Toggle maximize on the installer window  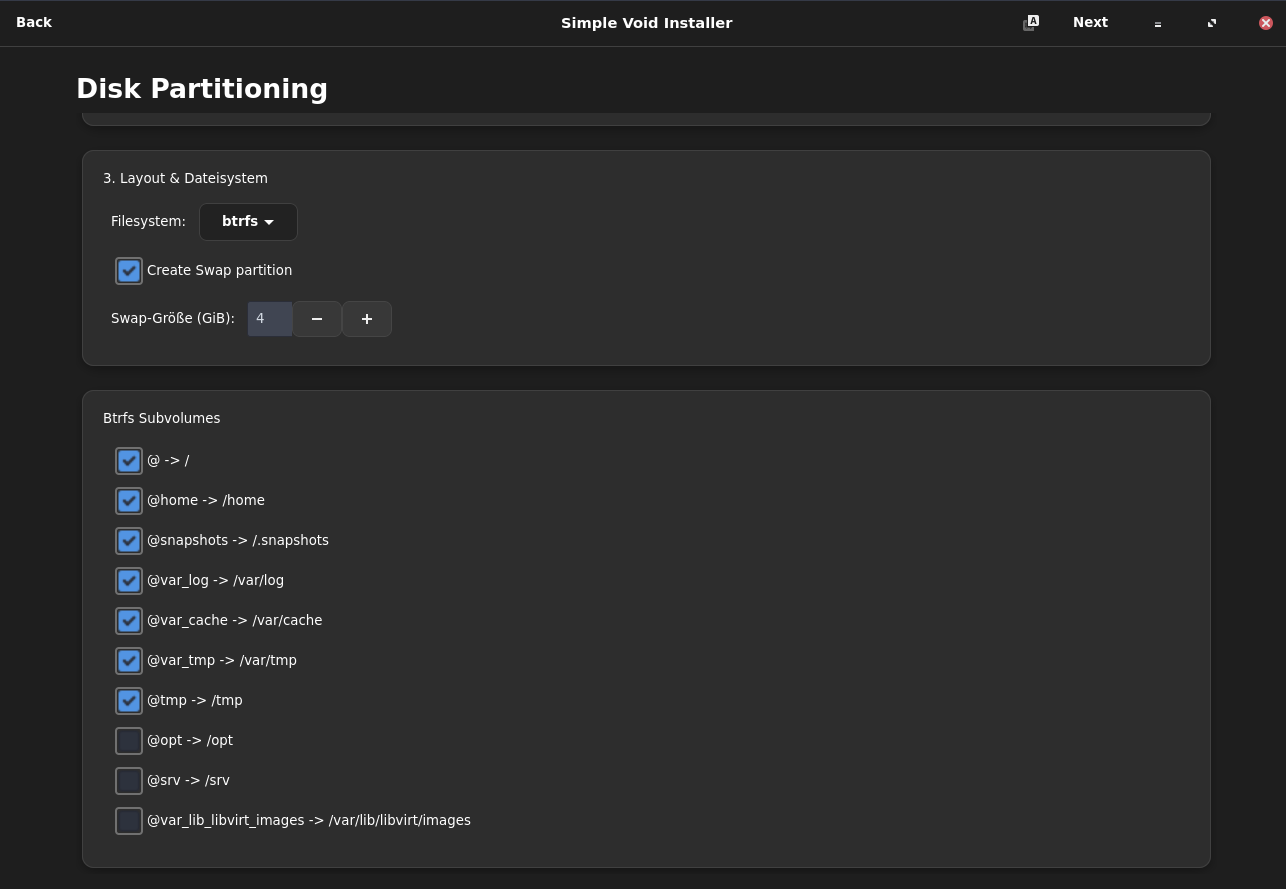tap(1212, 23)
